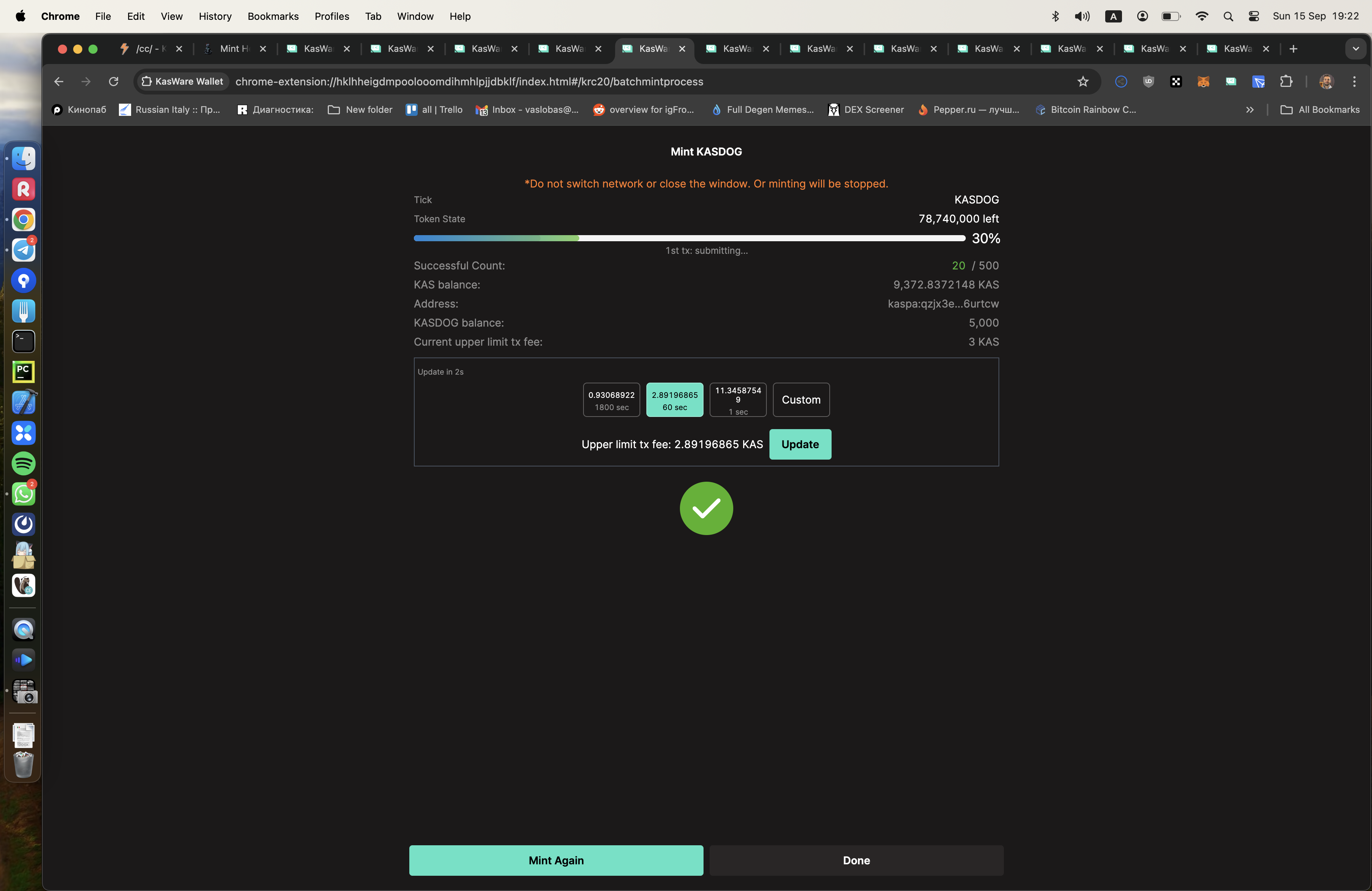
Task: Select the 2.89196865 fee, 60 sec option
Action: [675, 400]
